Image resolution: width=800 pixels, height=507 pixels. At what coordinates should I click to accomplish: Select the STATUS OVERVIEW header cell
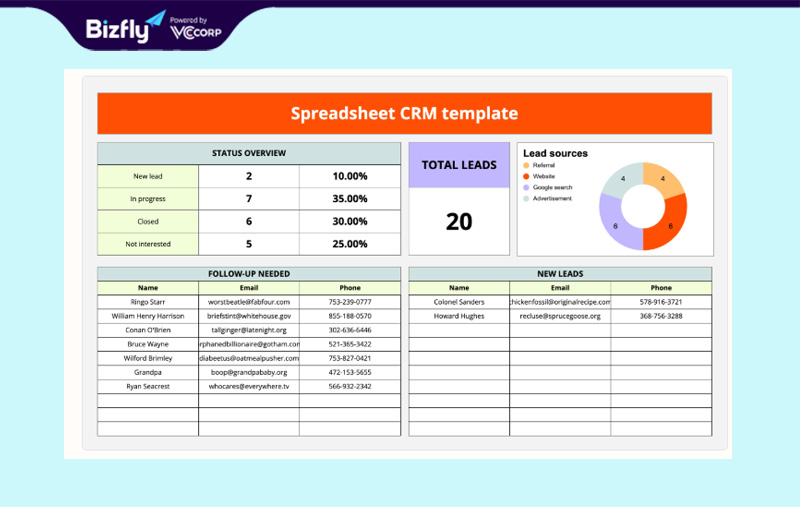coord(249,153)
